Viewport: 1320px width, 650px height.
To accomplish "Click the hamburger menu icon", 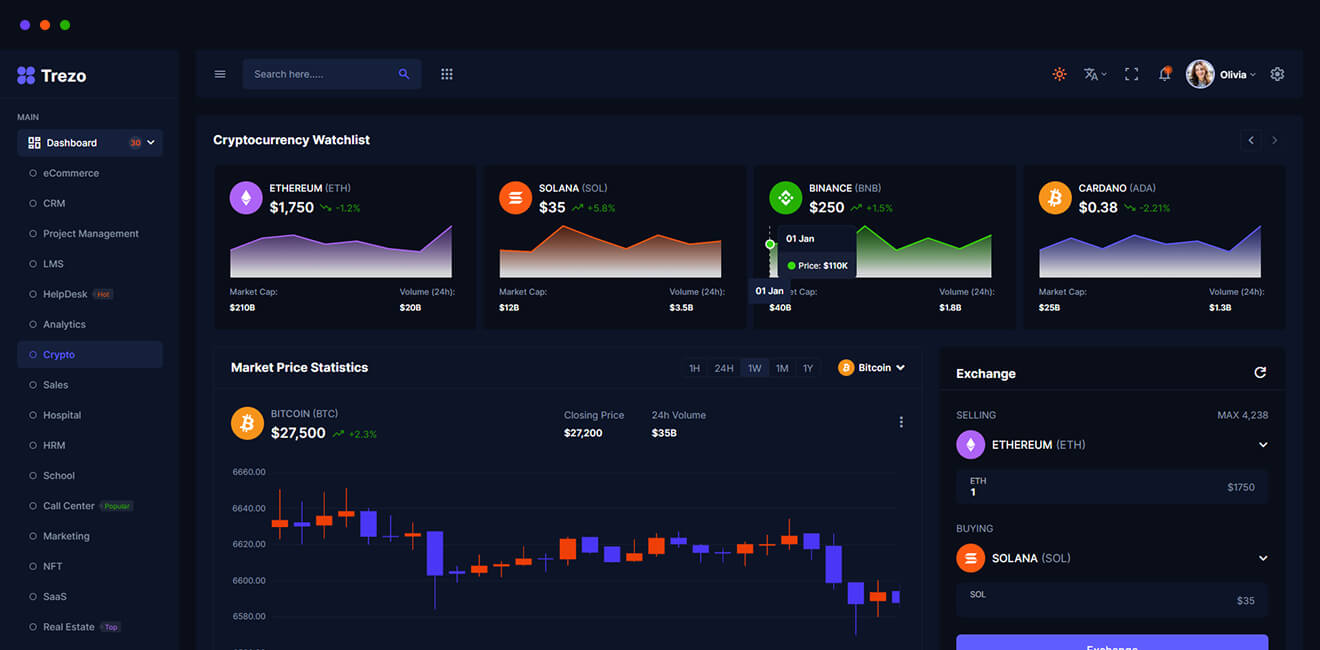I will 220,74.
